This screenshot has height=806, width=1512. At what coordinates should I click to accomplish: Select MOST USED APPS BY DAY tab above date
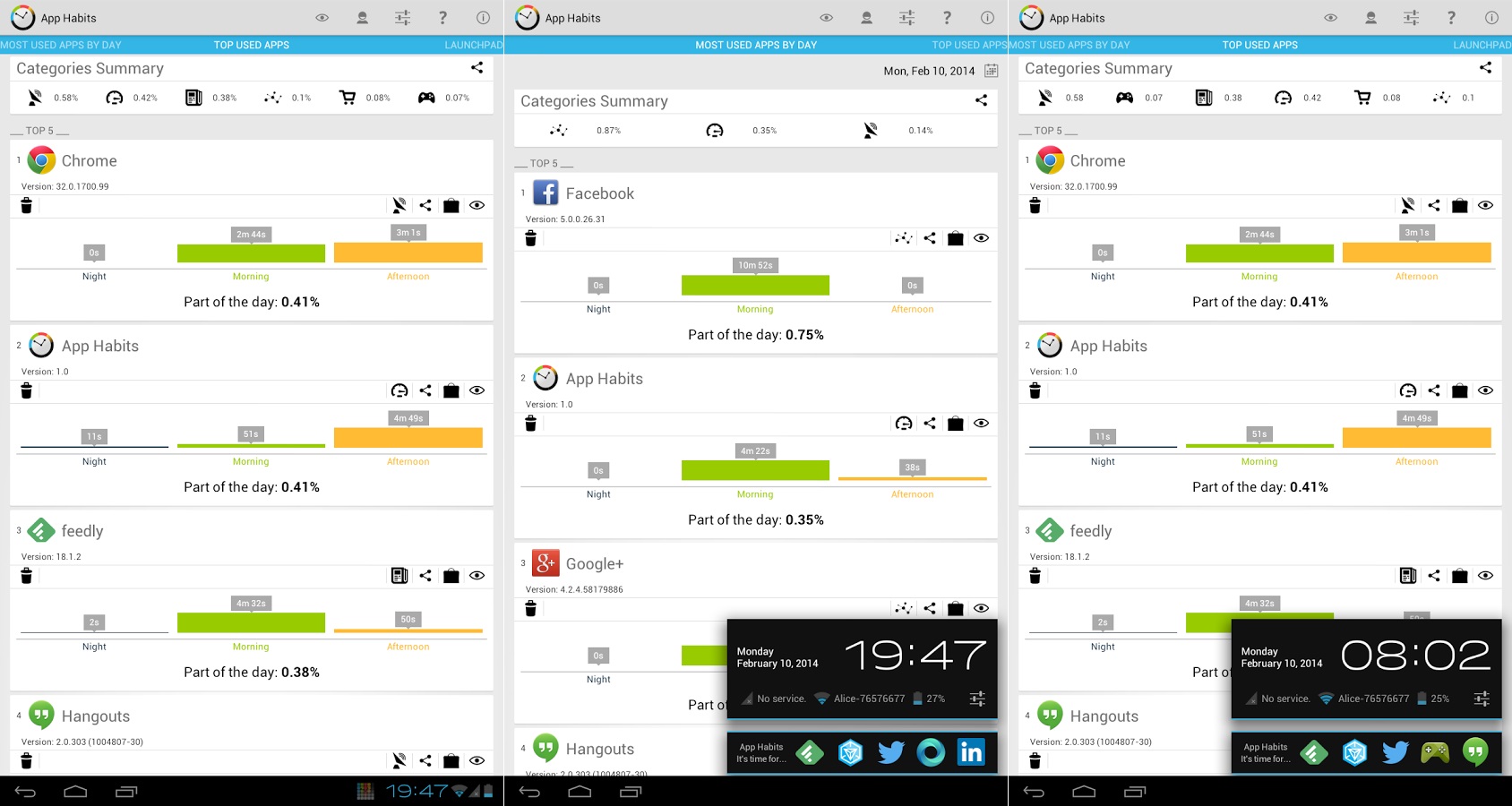tap(756, 45)
